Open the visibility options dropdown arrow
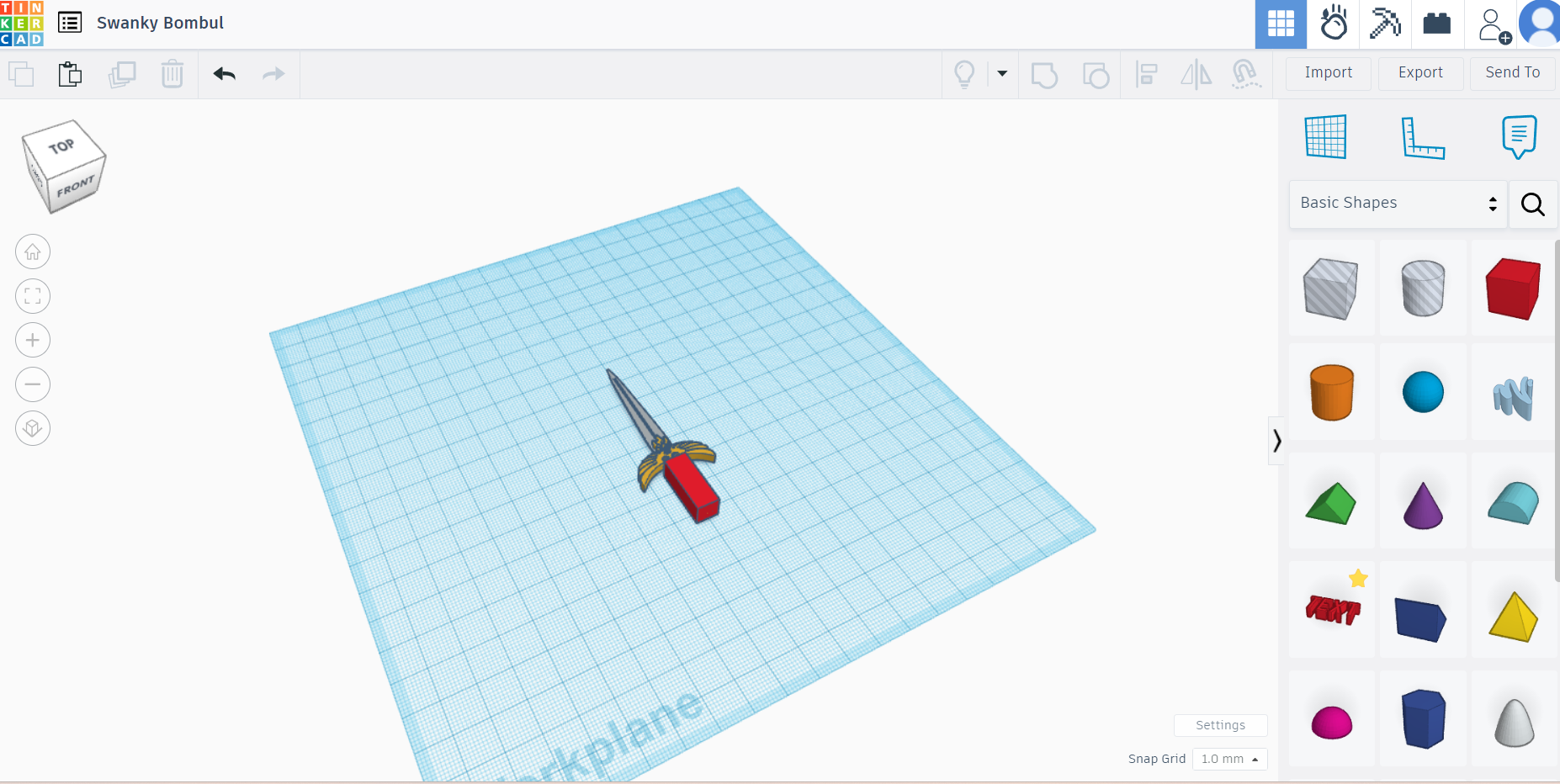This screenshot has height=784, width=1560. click(1002, 74)
